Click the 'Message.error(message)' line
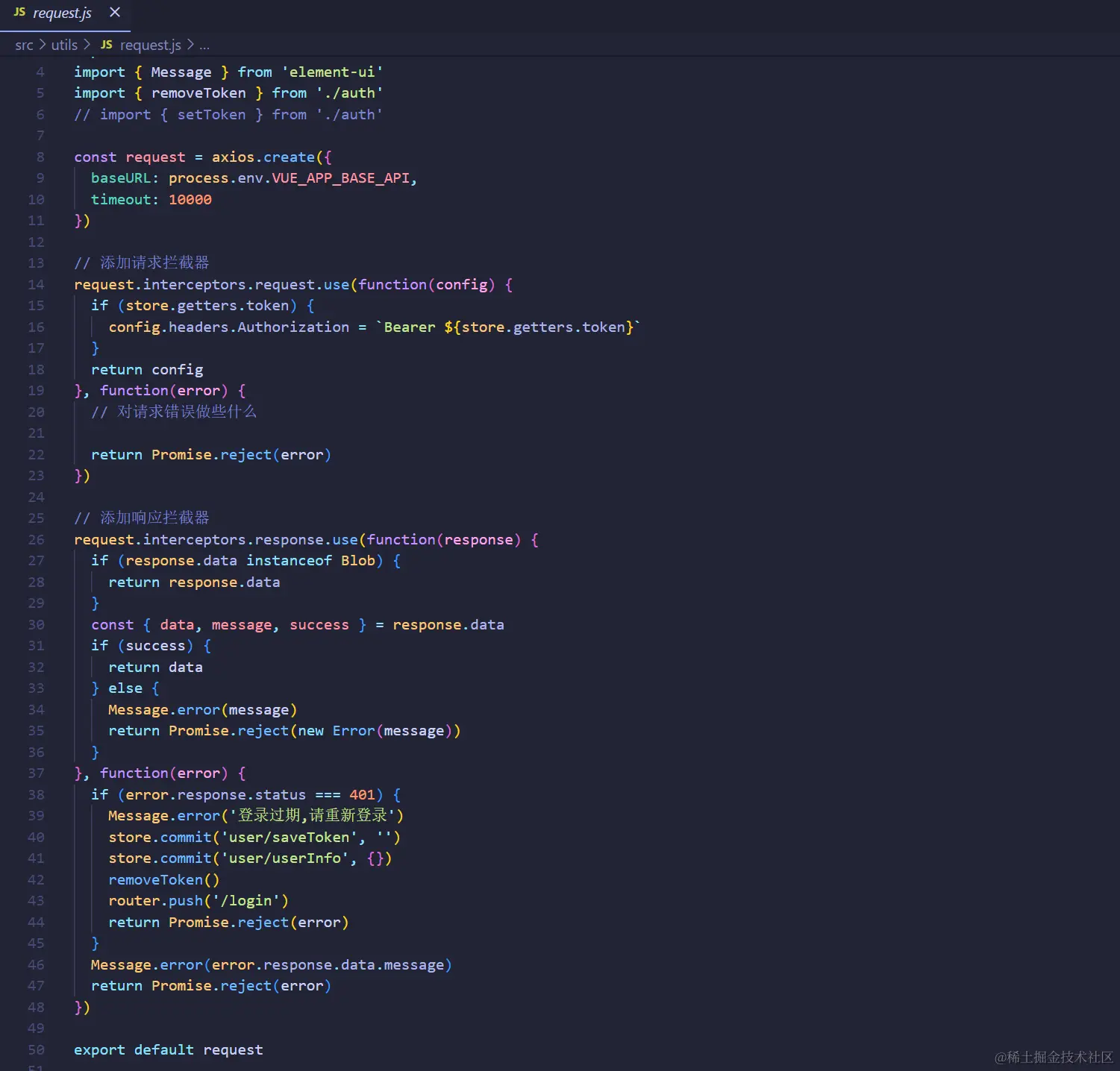The width and height of the screenshot is (1120, 1071). (203, 710)
